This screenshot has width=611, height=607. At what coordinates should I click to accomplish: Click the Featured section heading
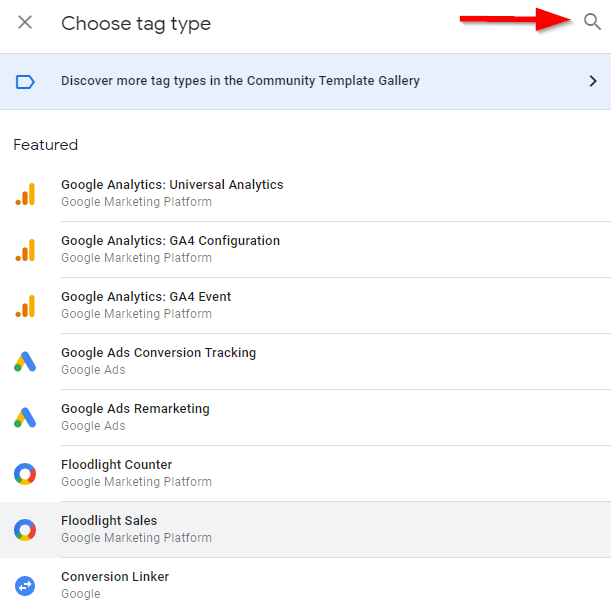pos(46,145)
